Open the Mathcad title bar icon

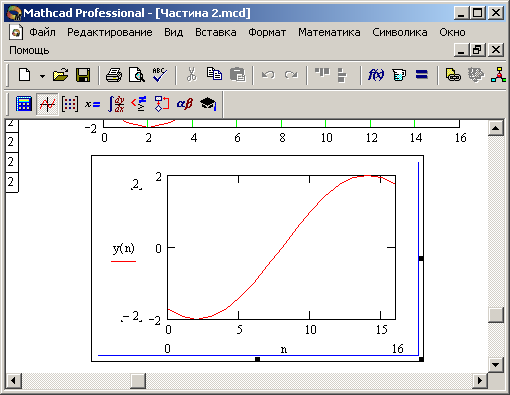click(14, 13)
